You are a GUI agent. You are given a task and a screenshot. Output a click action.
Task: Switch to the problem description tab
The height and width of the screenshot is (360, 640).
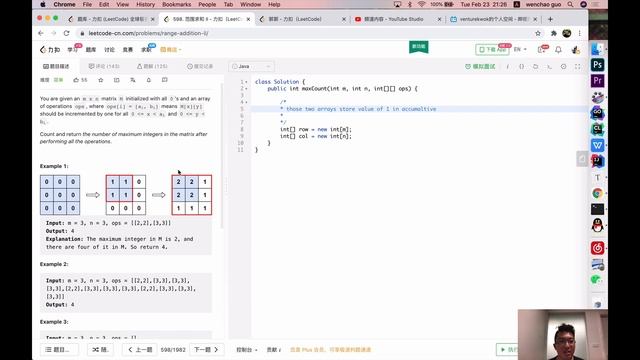[56, 66]
